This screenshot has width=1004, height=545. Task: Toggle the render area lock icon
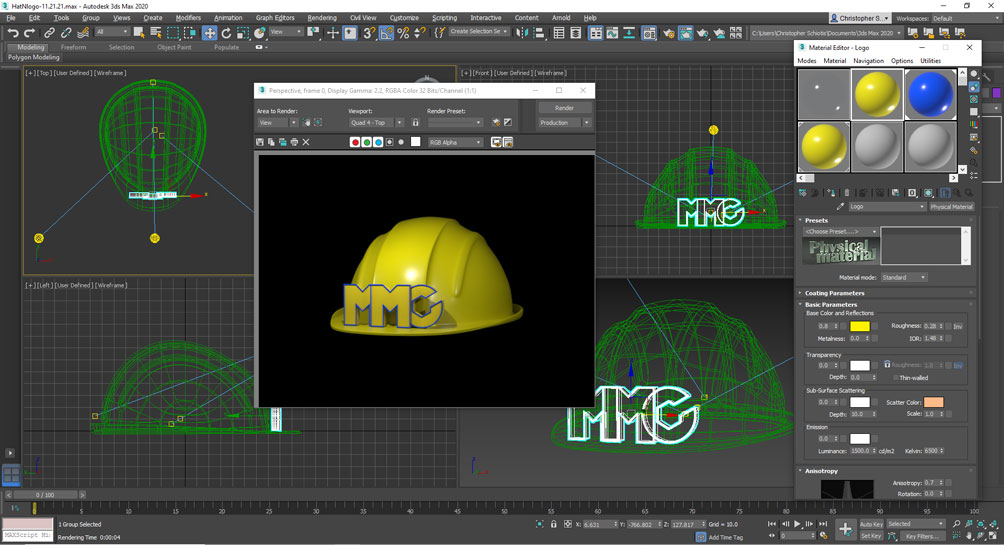pos(416,122)
